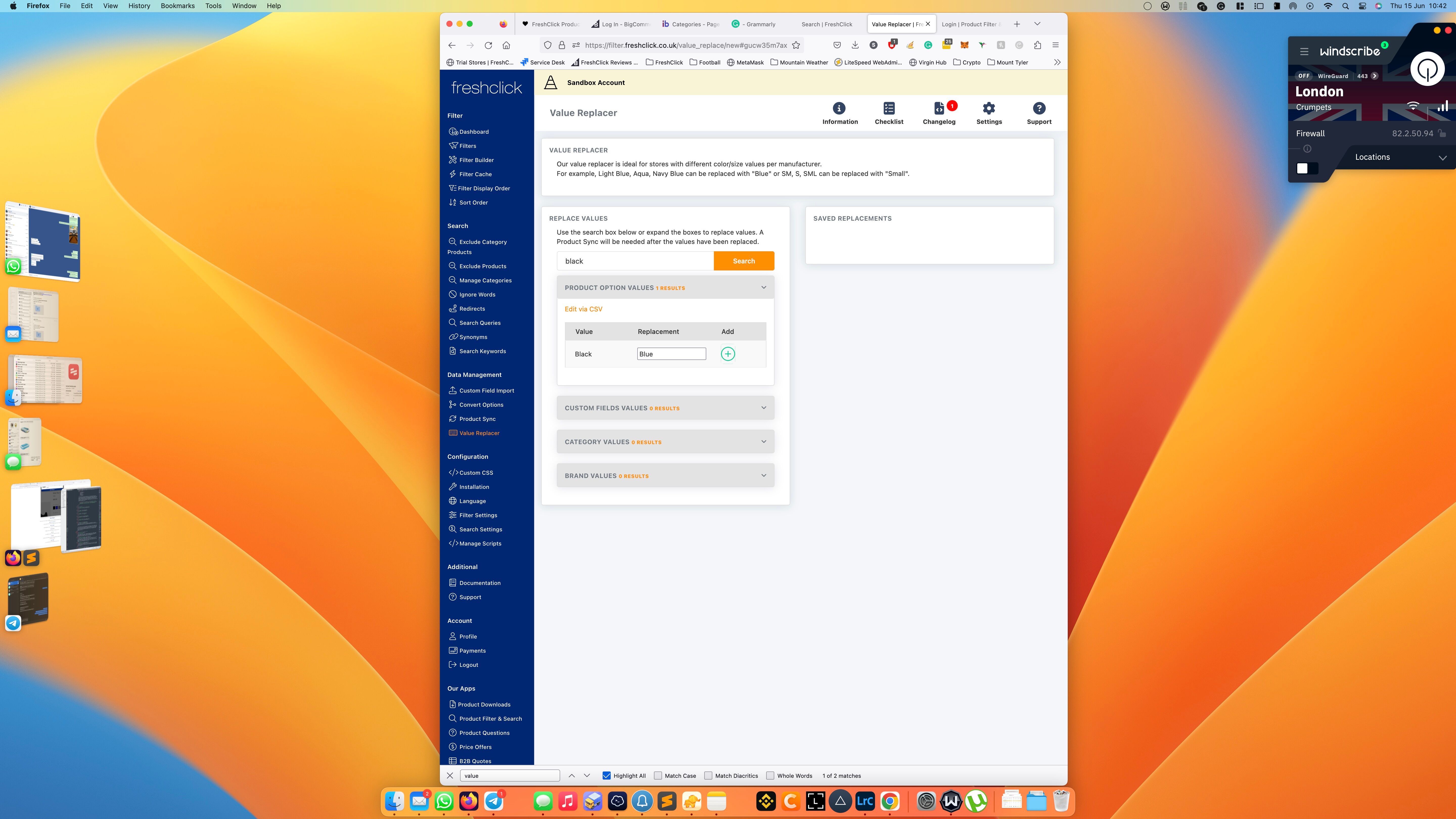This screenshot has height=819, width=1456.
Task: Expand the Brand Values section
Action: (x=665, y=475)
